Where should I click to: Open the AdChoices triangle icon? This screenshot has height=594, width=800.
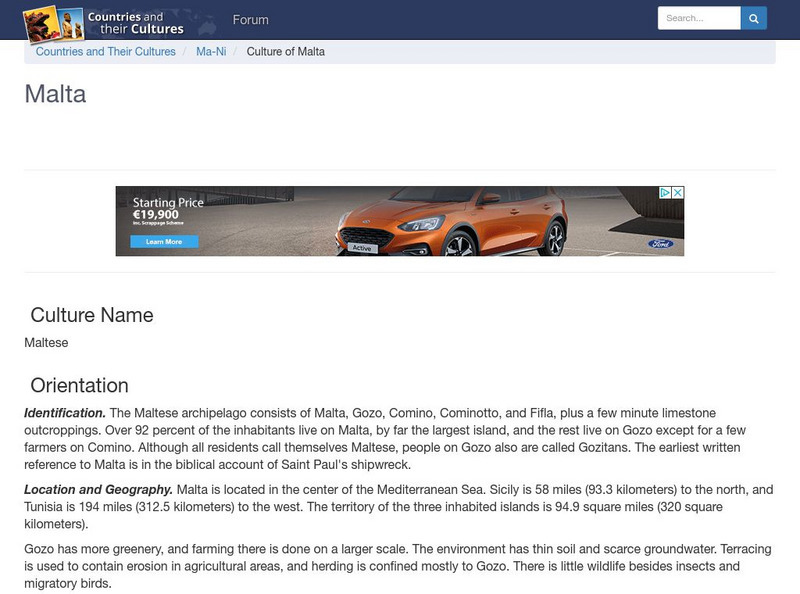pos(665,193)
